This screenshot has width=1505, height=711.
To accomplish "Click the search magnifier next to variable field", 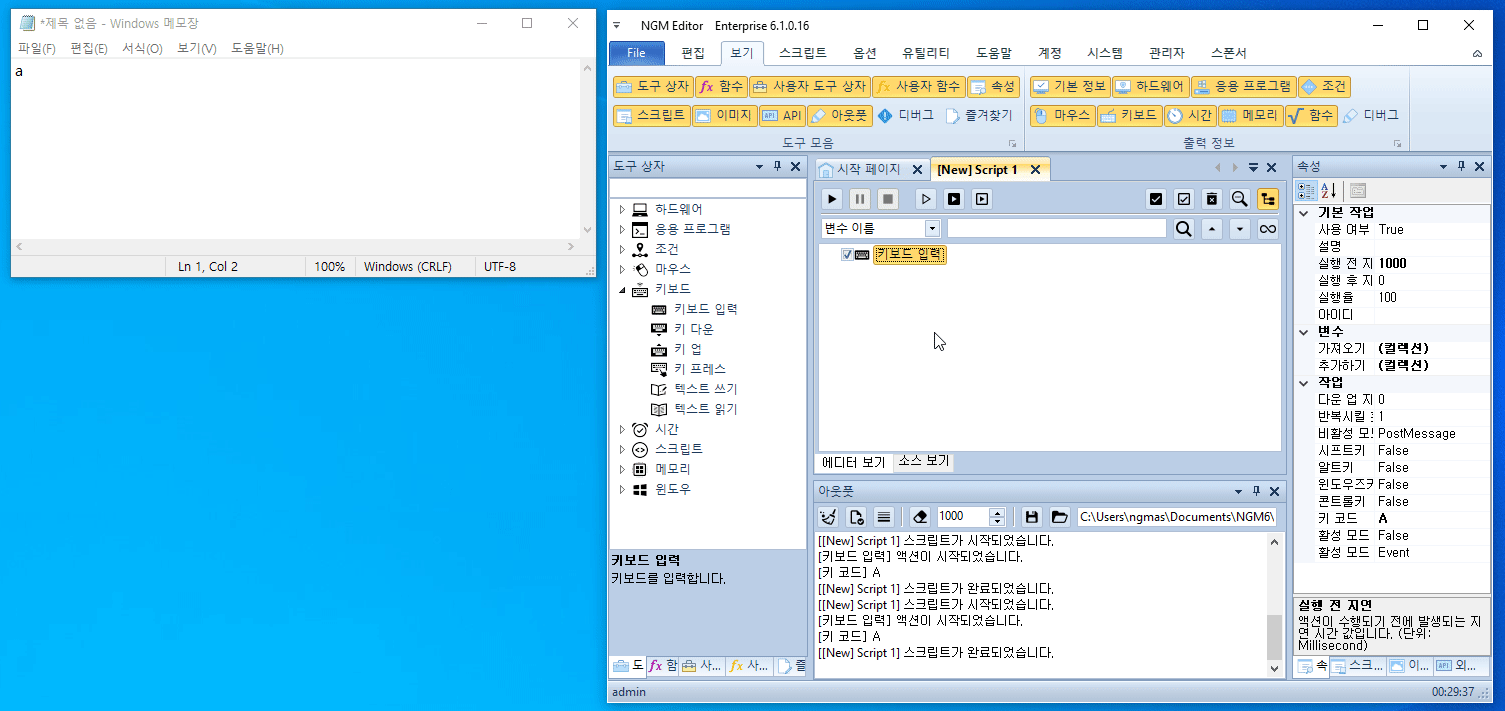I will click(x=1184, y=229).
